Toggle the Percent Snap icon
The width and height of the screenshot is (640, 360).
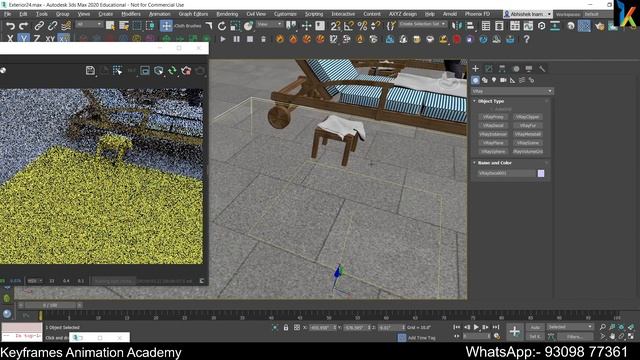tap(362, 26)
